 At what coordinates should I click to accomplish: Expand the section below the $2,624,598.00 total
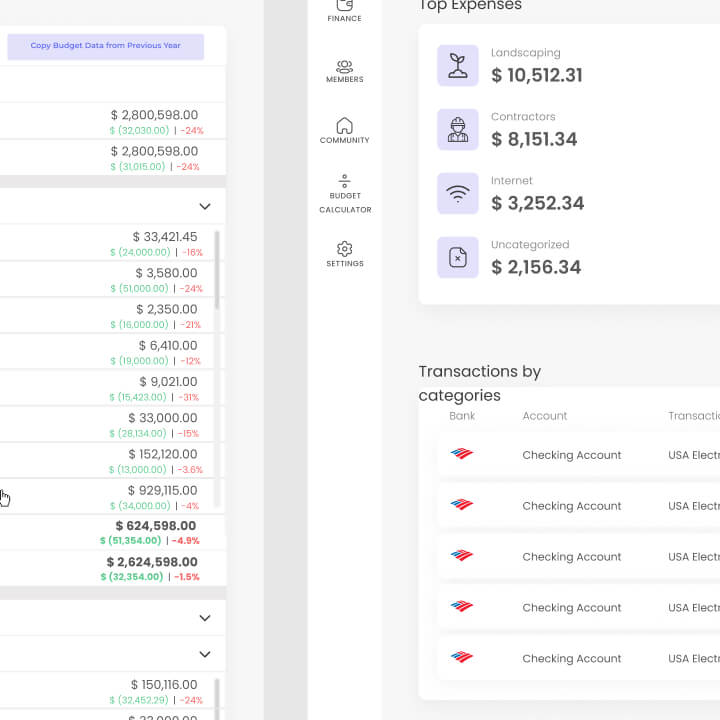[x=205, y=618]
